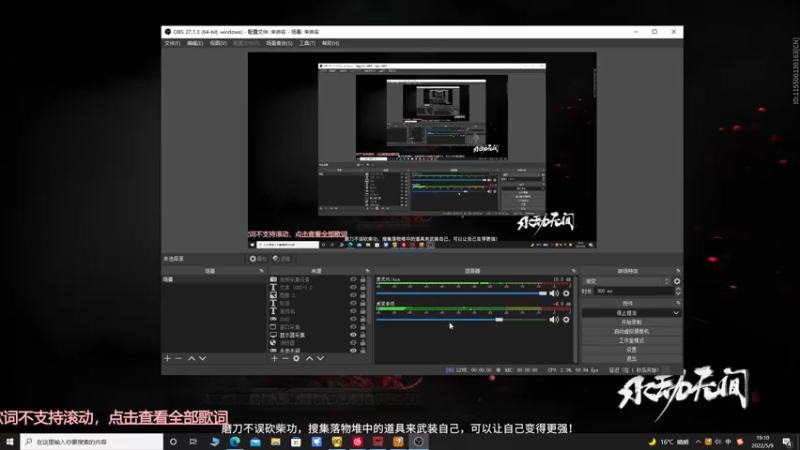Add a new scene with the plus icon
800x450 pixels.
(167, 359)
